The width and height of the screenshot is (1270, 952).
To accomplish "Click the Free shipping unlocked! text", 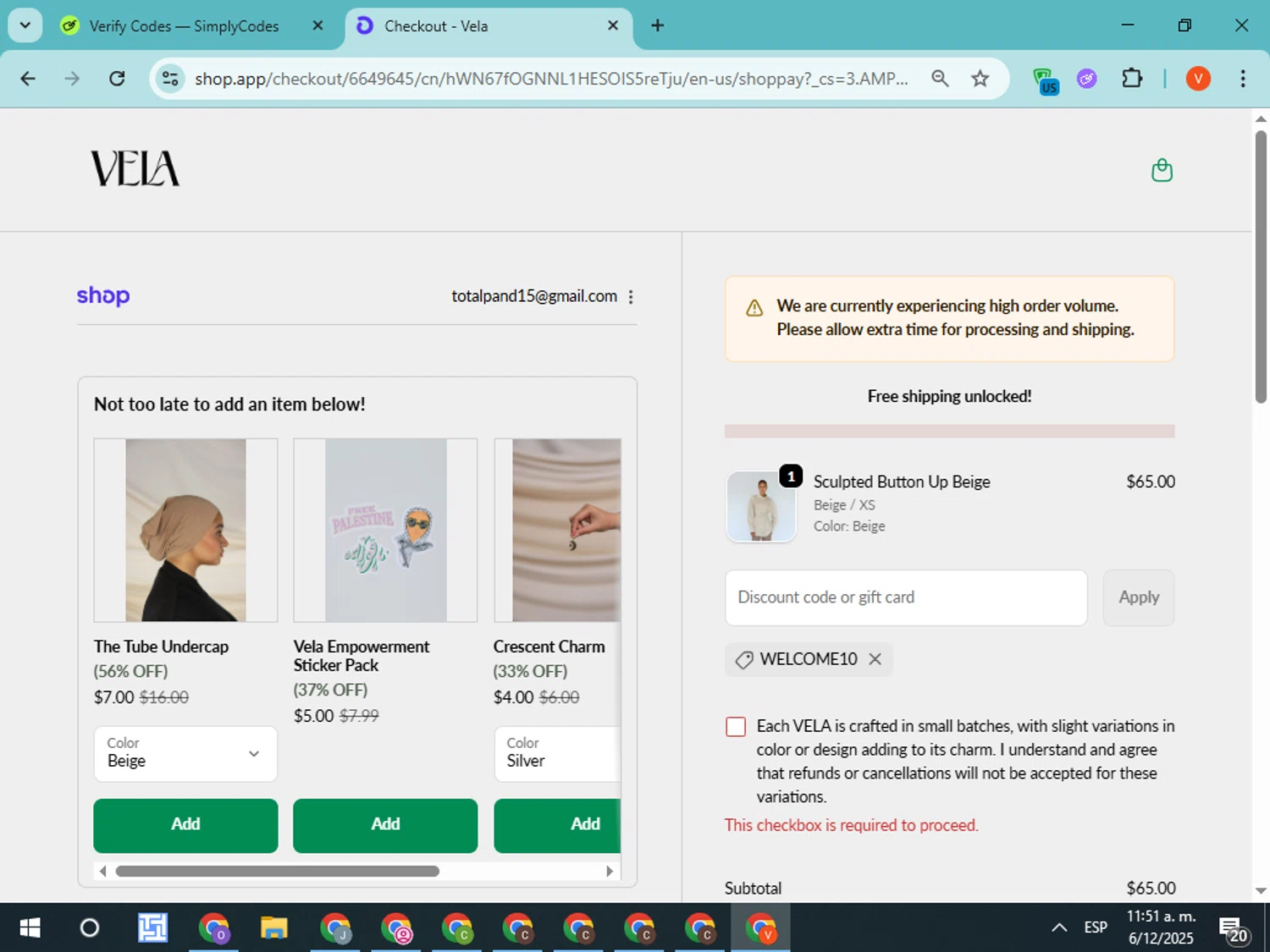I will [949, 396].
